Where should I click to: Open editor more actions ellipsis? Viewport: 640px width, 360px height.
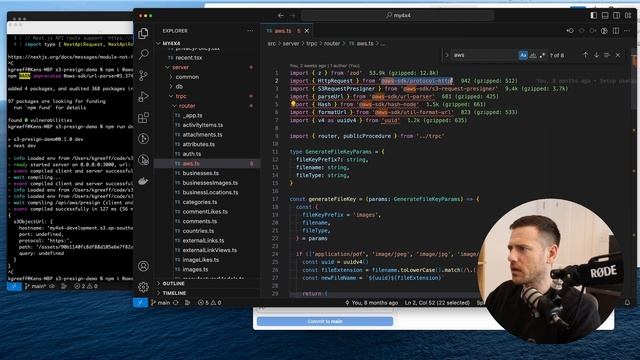[627, 31]
